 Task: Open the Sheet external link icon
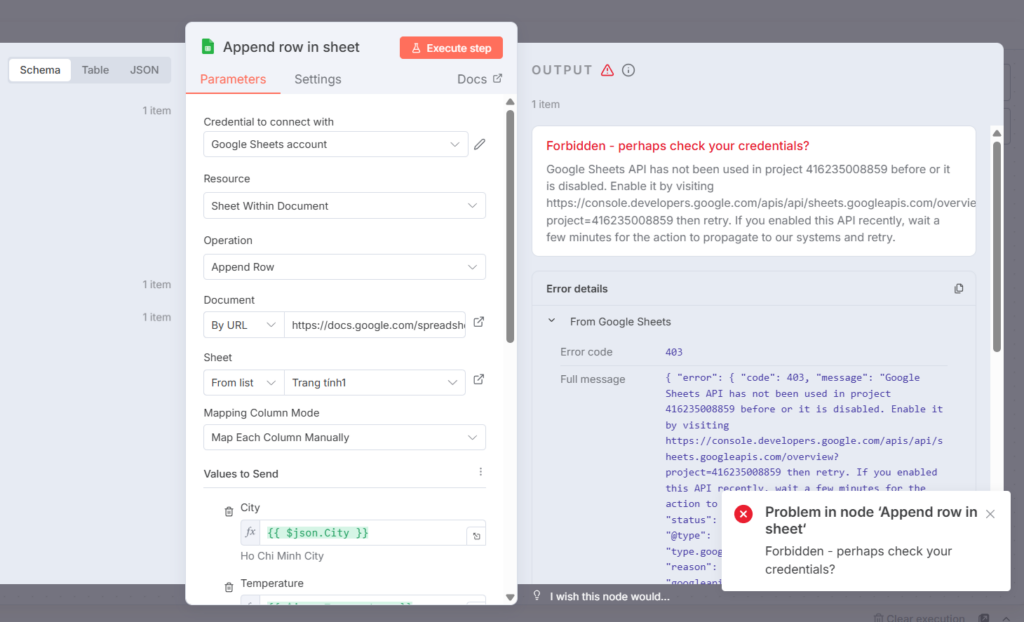[x=479, y=380]
